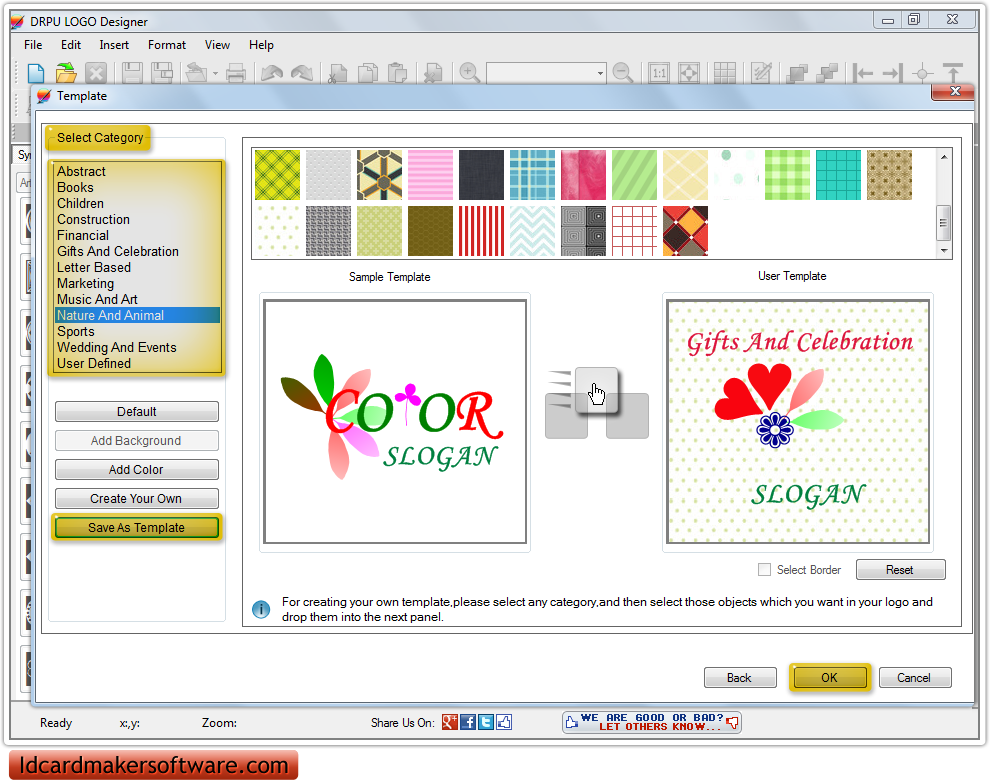
Task: Pick Wedding And Events category
Action: (x=117, y=348)
